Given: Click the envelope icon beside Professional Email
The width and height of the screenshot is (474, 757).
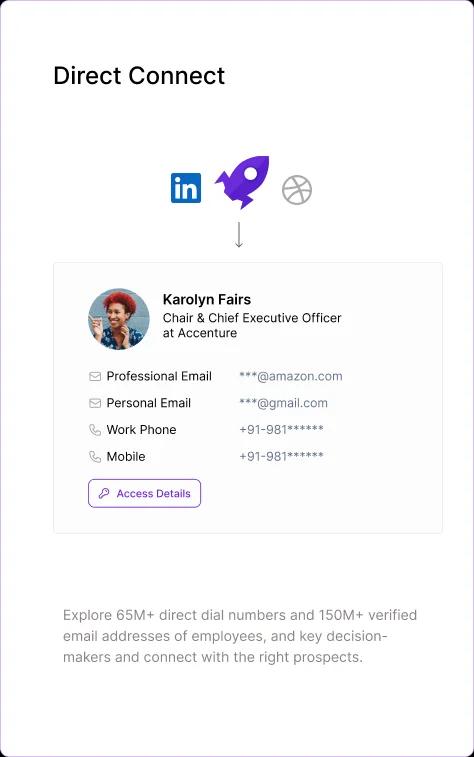Looking at the screenshot, I should 95,377.
